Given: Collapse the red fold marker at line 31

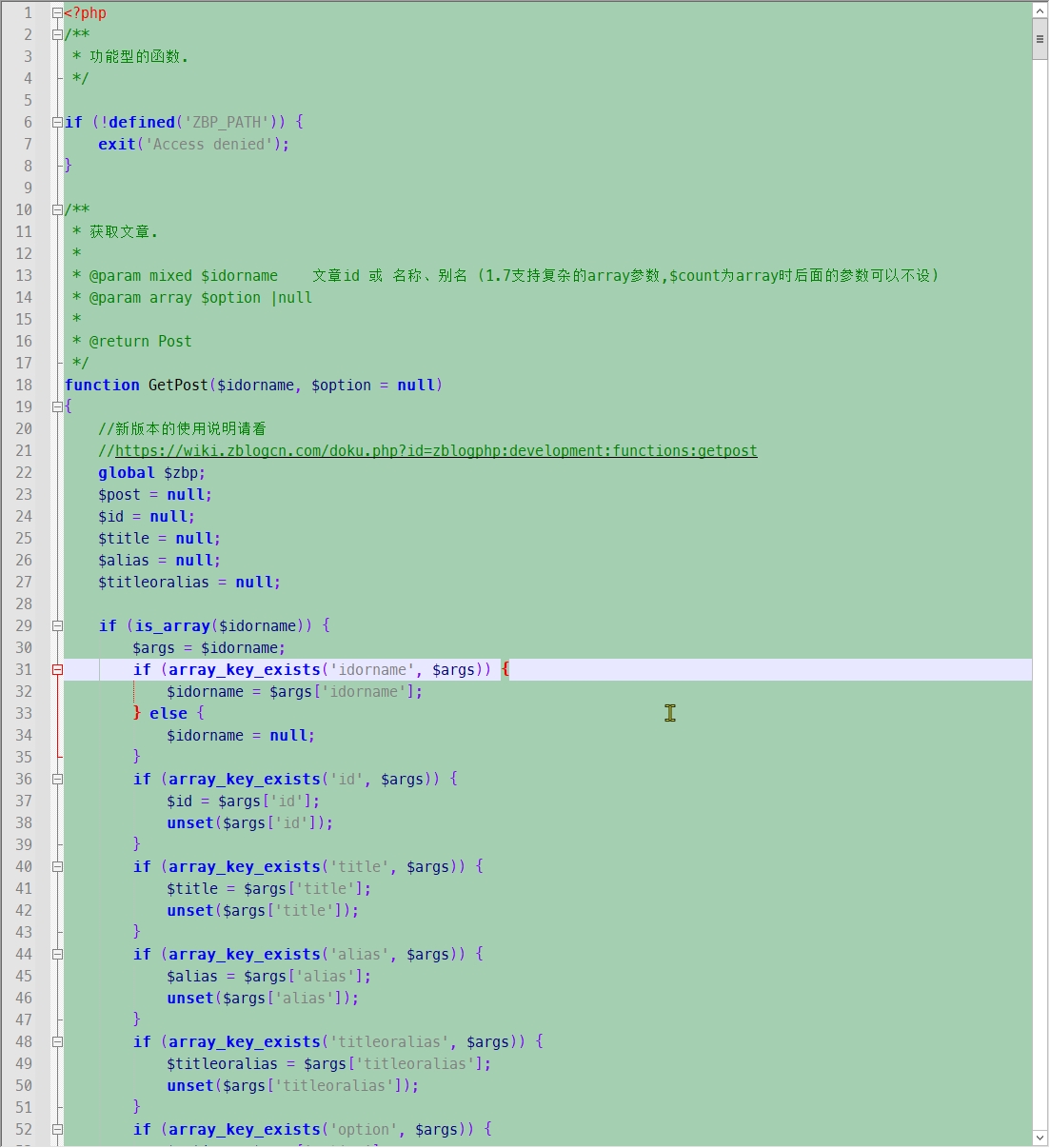Looking at the screenshot, I should [57, 670].
